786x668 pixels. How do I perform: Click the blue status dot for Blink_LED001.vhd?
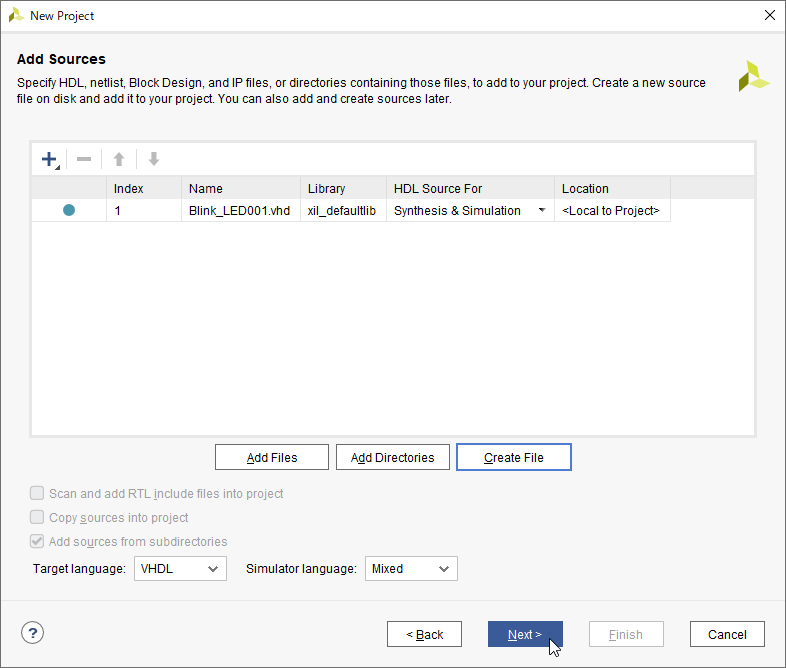coord(69,210)
